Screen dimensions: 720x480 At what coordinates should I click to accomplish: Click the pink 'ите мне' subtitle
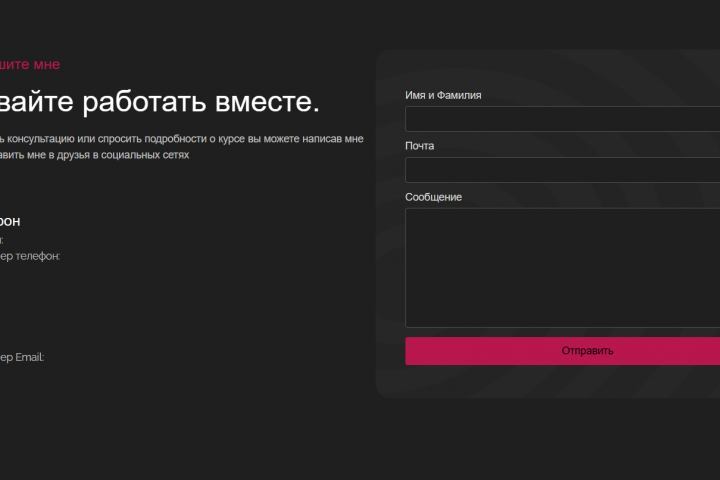pos(30,64)
